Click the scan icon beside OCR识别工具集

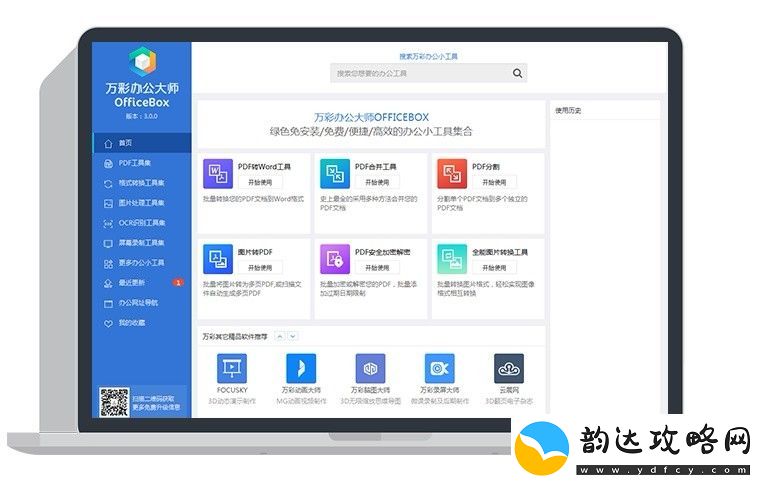tap(108, 223)
